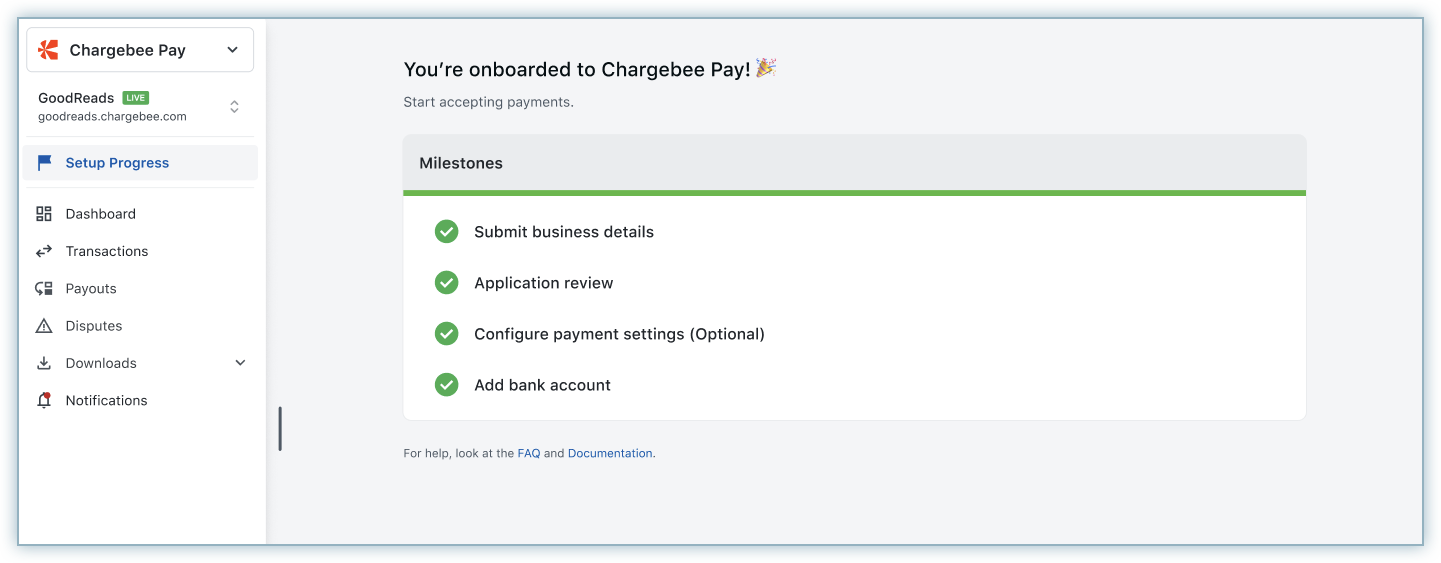
Task: Open the Chargebee Pay product dropdown
Action: 140,50
